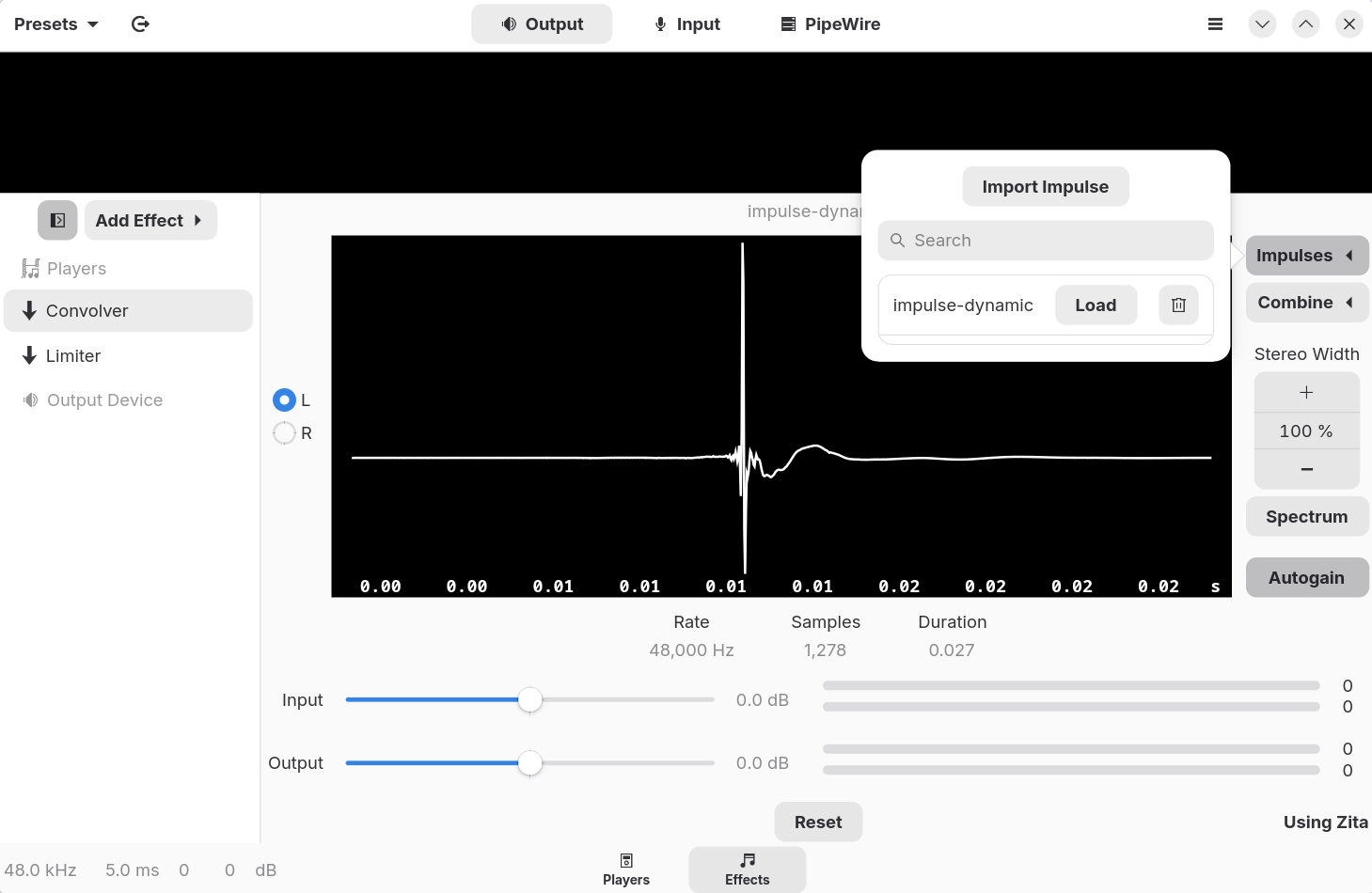The image size is (1372, 893).
Task: Select the R channel radio button
Action: tap(284, 433)
